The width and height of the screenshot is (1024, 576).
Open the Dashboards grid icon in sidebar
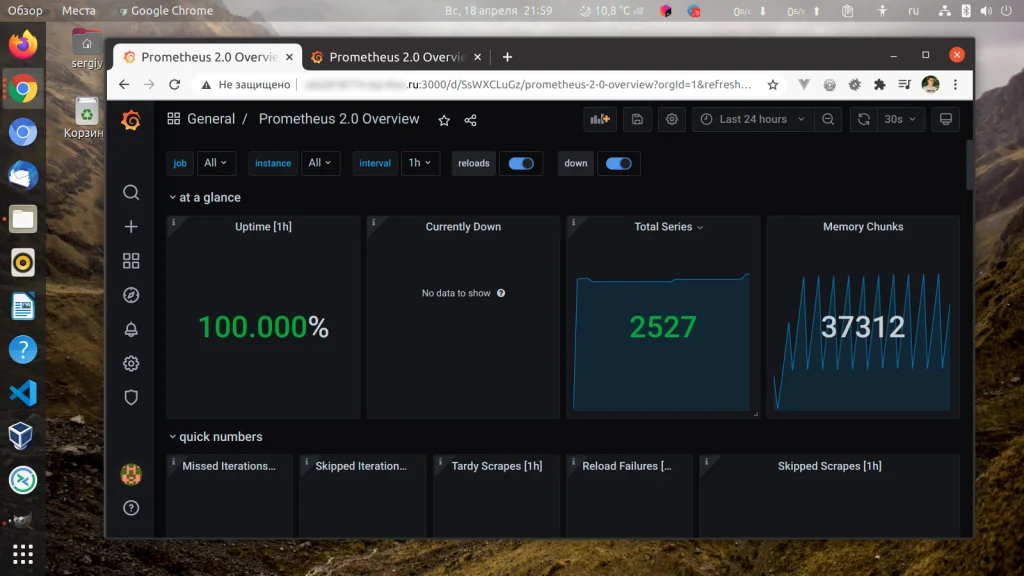pyautogui.click(x=130, y=260)
